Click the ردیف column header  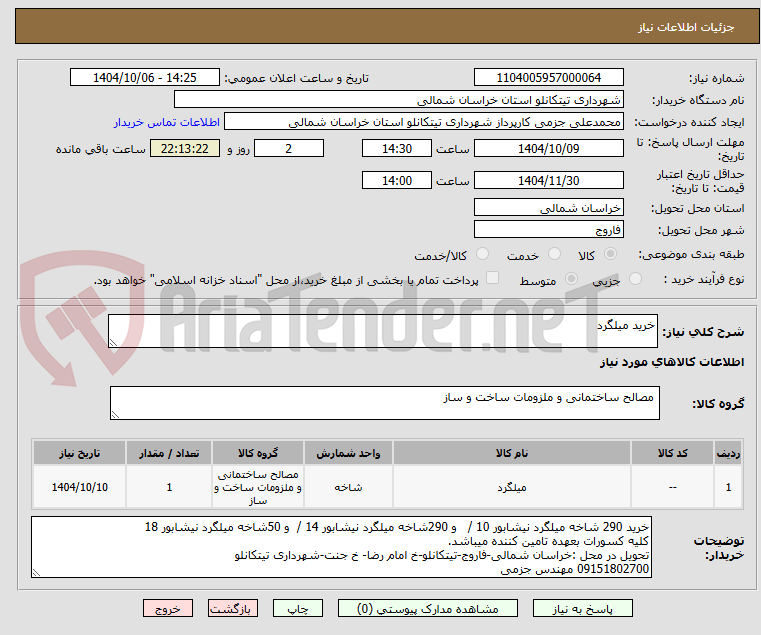pyautogui.click(x=728, y=453)
